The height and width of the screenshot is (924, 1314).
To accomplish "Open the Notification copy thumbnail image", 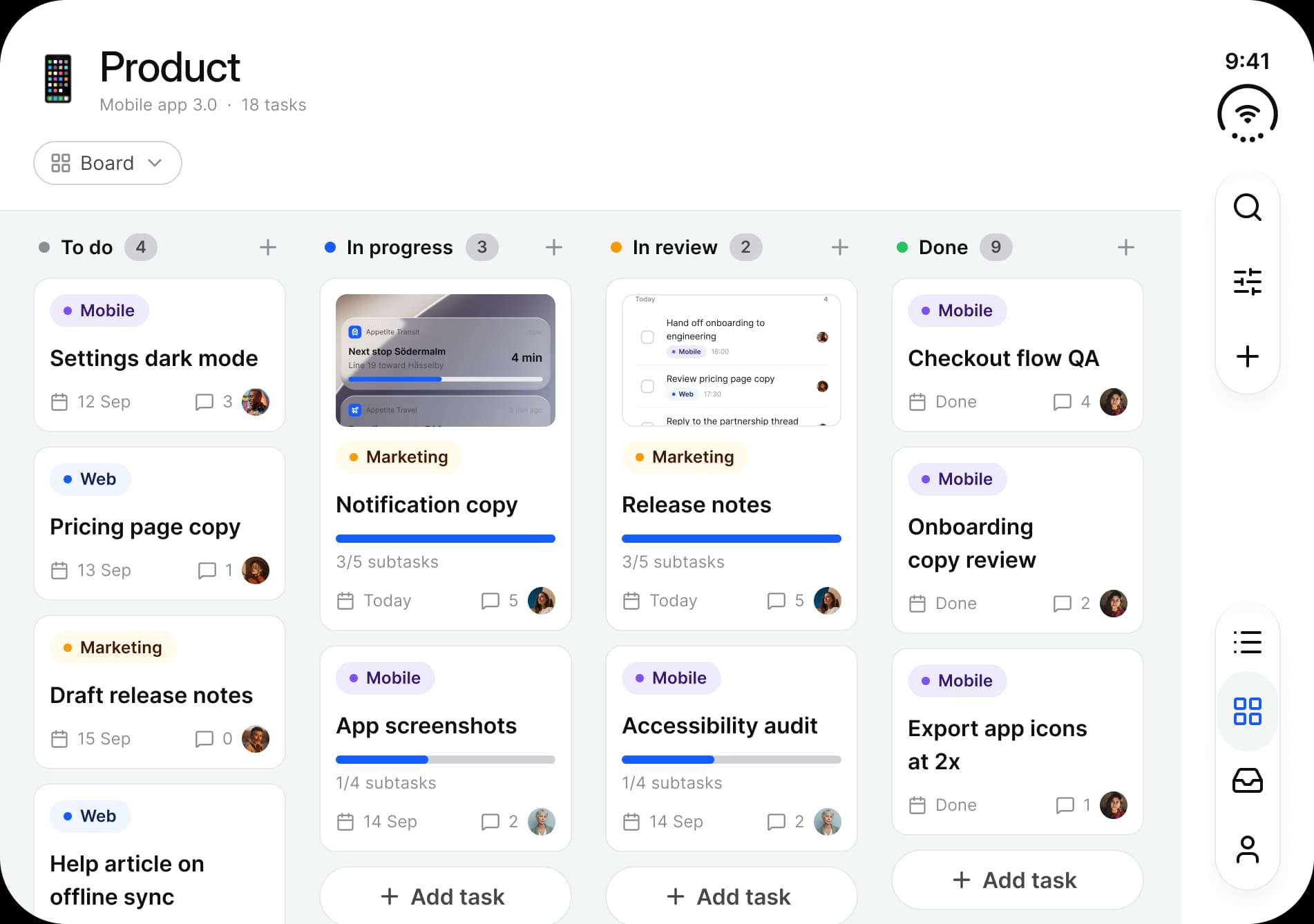I will (x=446, y=360).
